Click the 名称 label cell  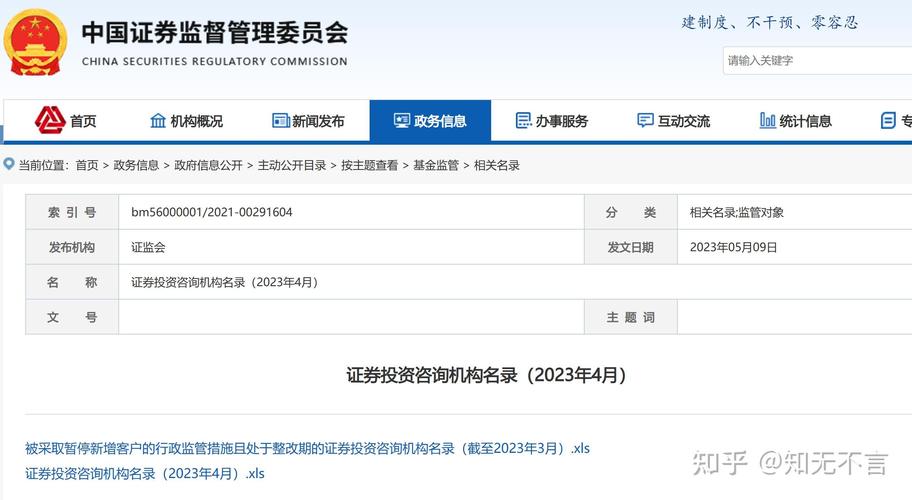[72, 282]
